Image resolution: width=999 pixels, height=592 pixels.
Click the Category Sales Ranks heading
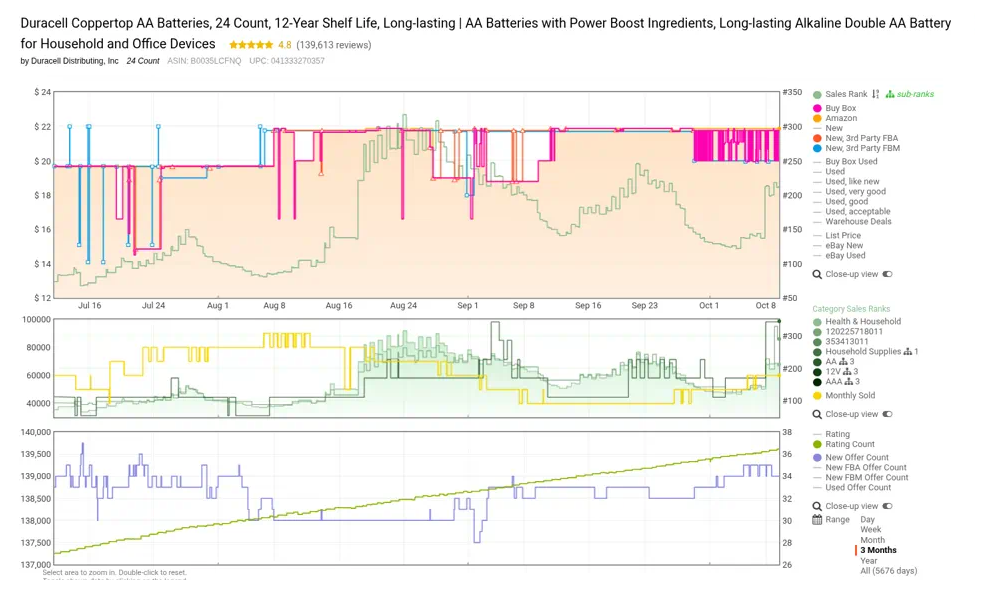[x=851, y=309]
